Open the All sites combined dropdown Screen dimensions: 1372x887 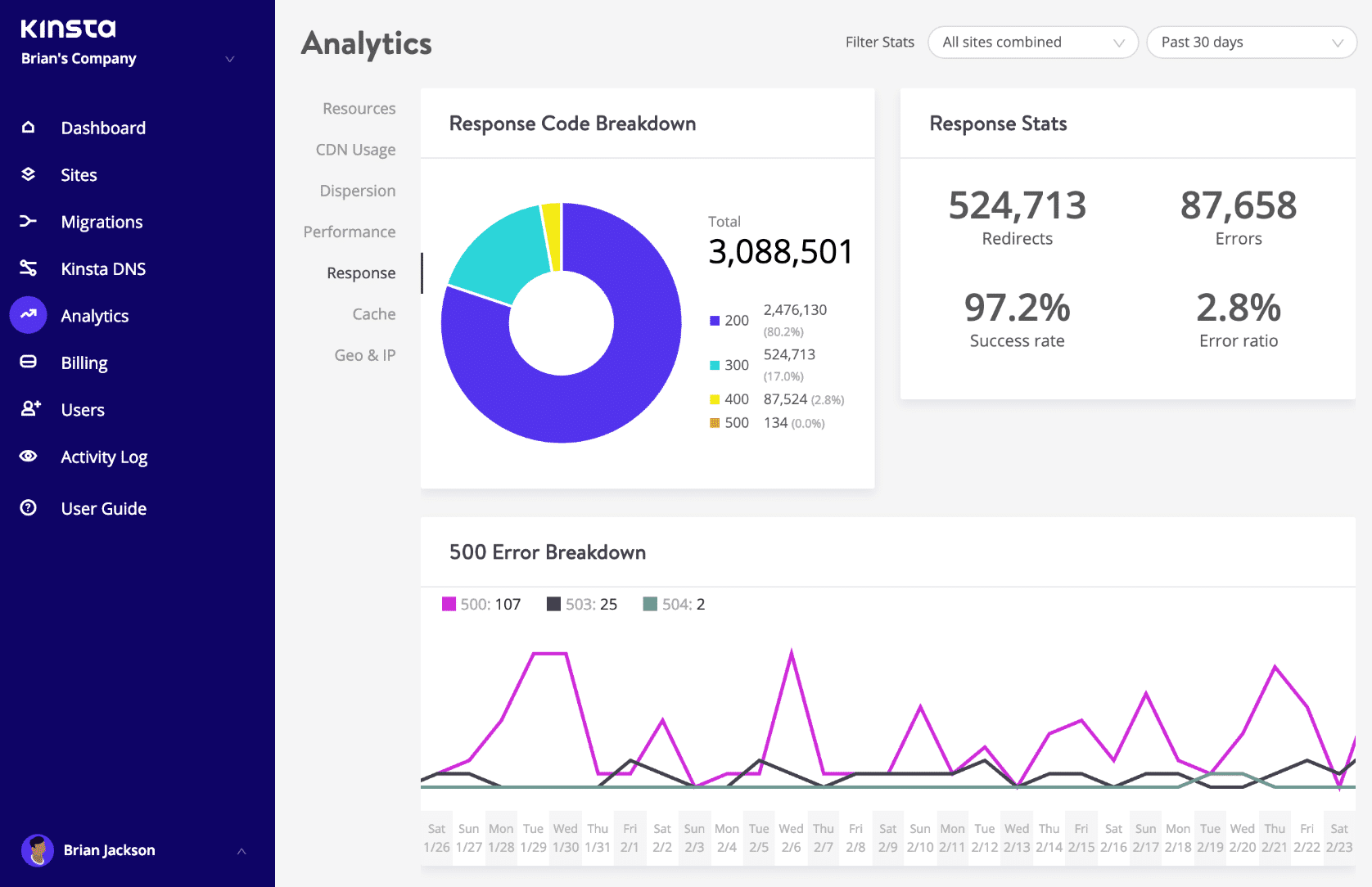1032,42
